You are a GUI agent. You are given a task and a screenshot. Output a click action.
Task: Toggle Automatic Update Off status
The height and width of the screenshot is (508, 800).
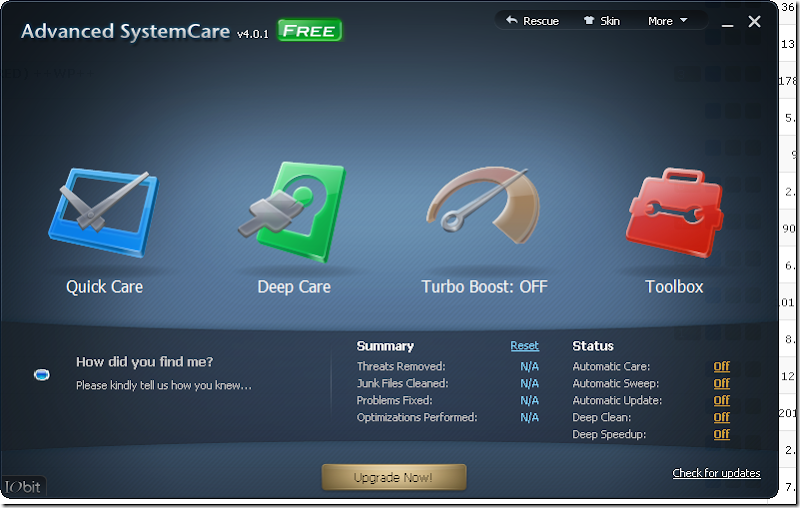click(721, 400)
